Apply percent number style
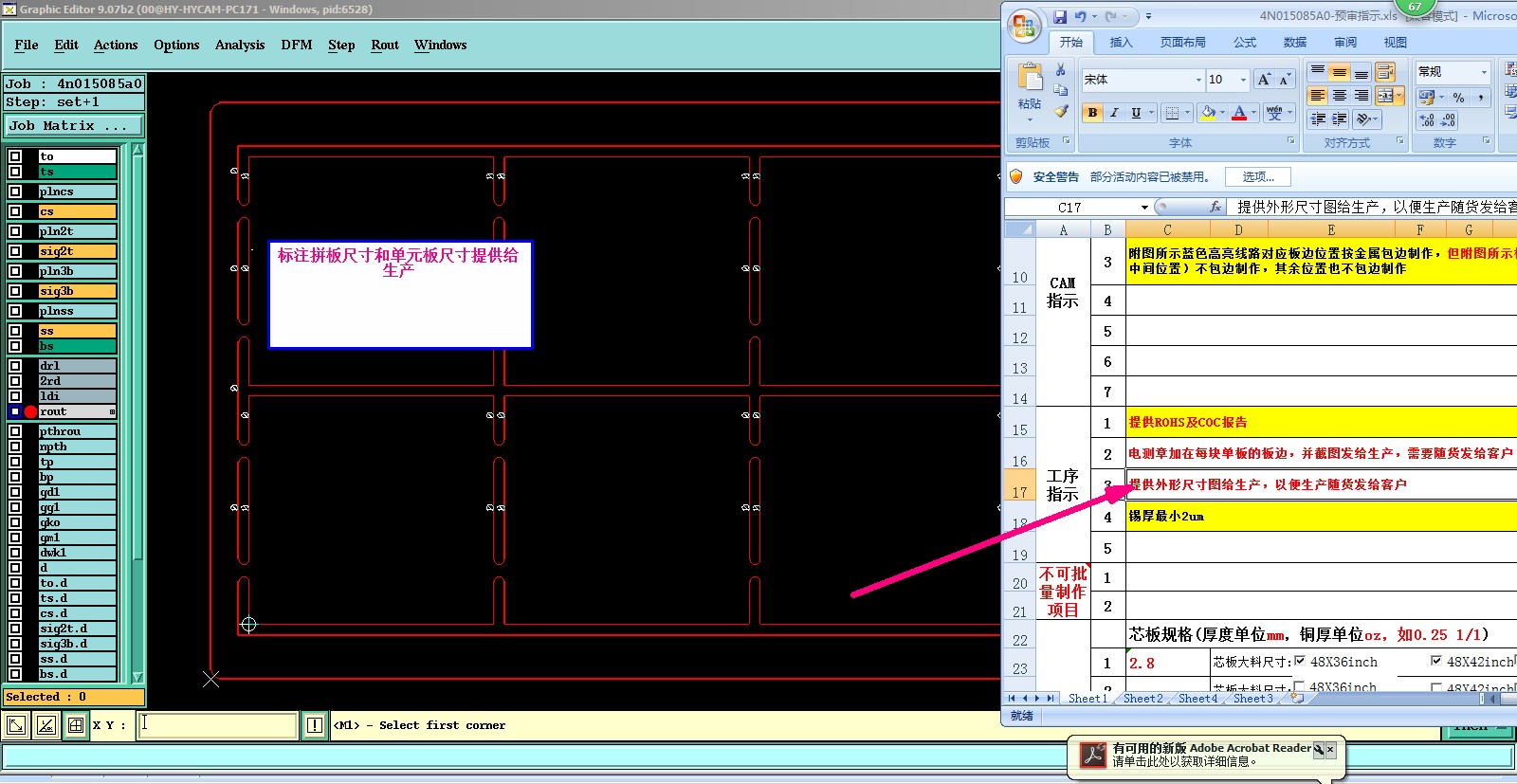Screen dimensions: 1517x784 pos(1459,98)
